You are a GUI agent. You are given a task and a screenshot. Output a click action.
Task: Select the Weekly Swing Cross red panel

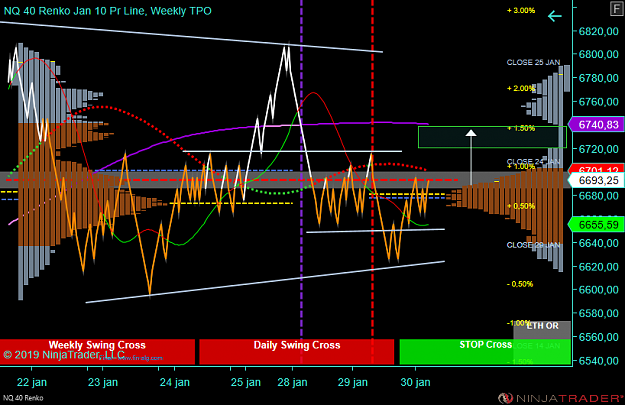click(97, 351)
